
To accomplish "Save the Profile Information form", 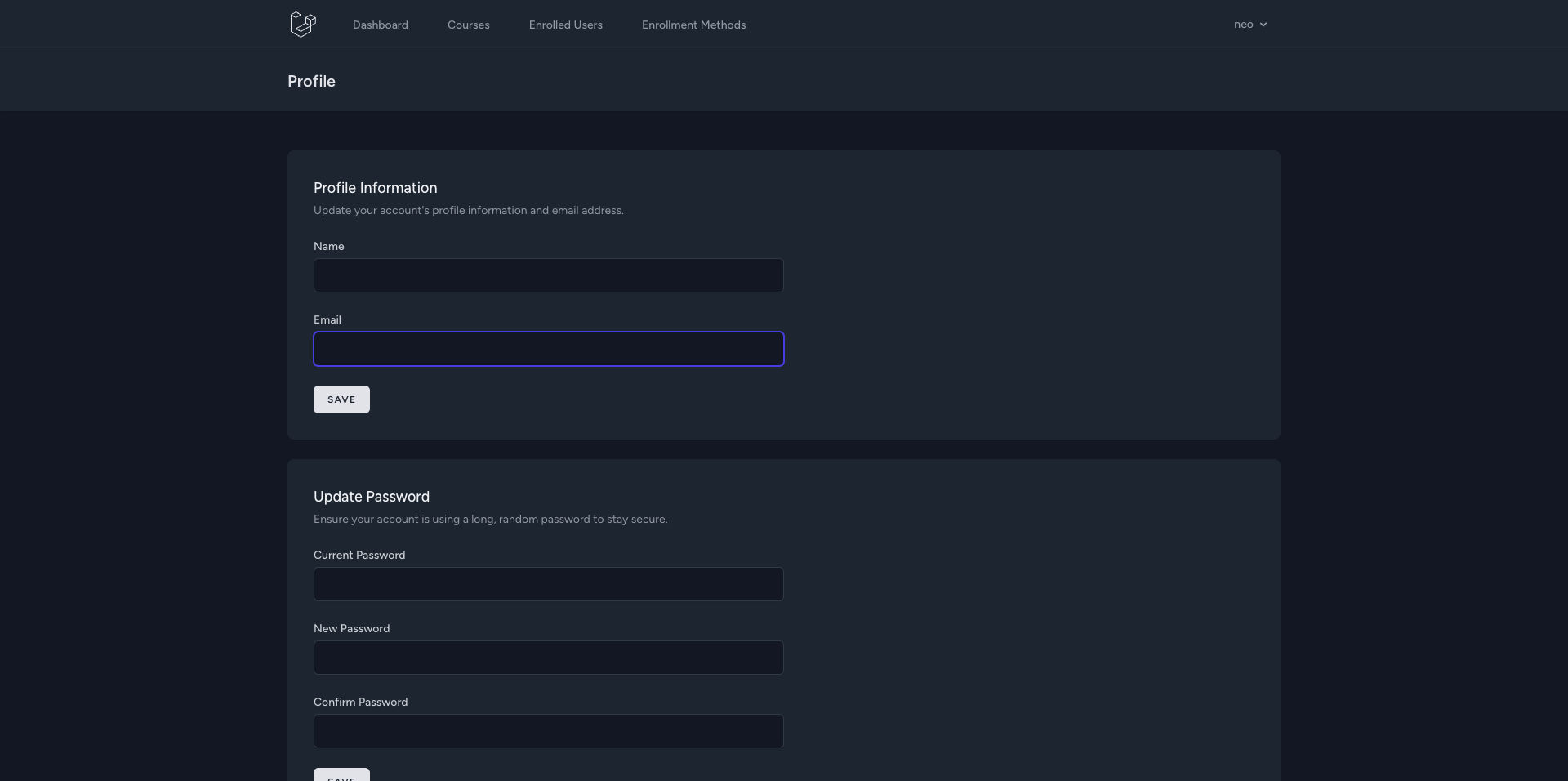I will click(x=341, y=399).
